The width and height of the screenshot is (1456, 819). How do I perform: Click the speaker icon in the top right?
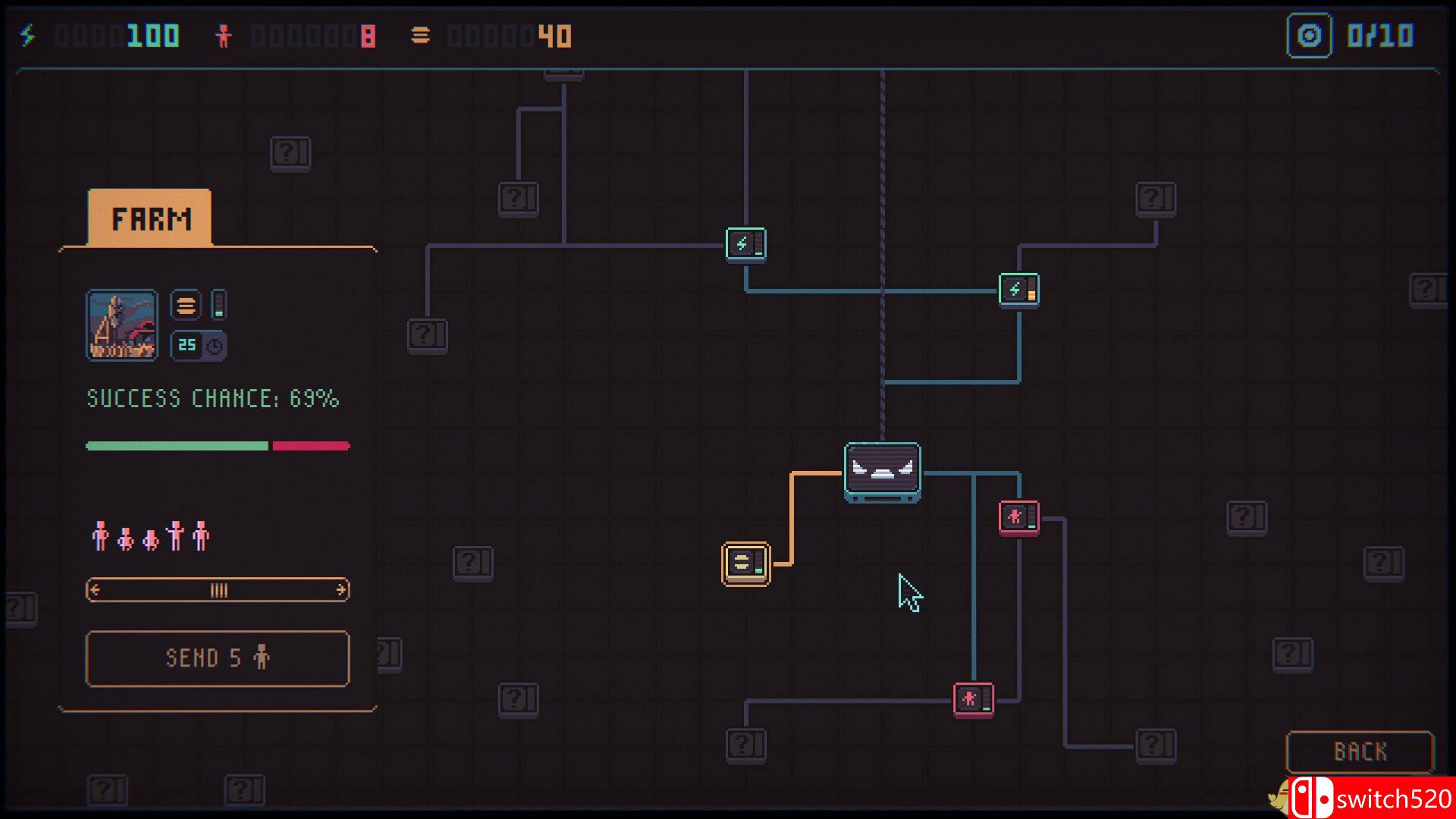tap(1310, 34)
